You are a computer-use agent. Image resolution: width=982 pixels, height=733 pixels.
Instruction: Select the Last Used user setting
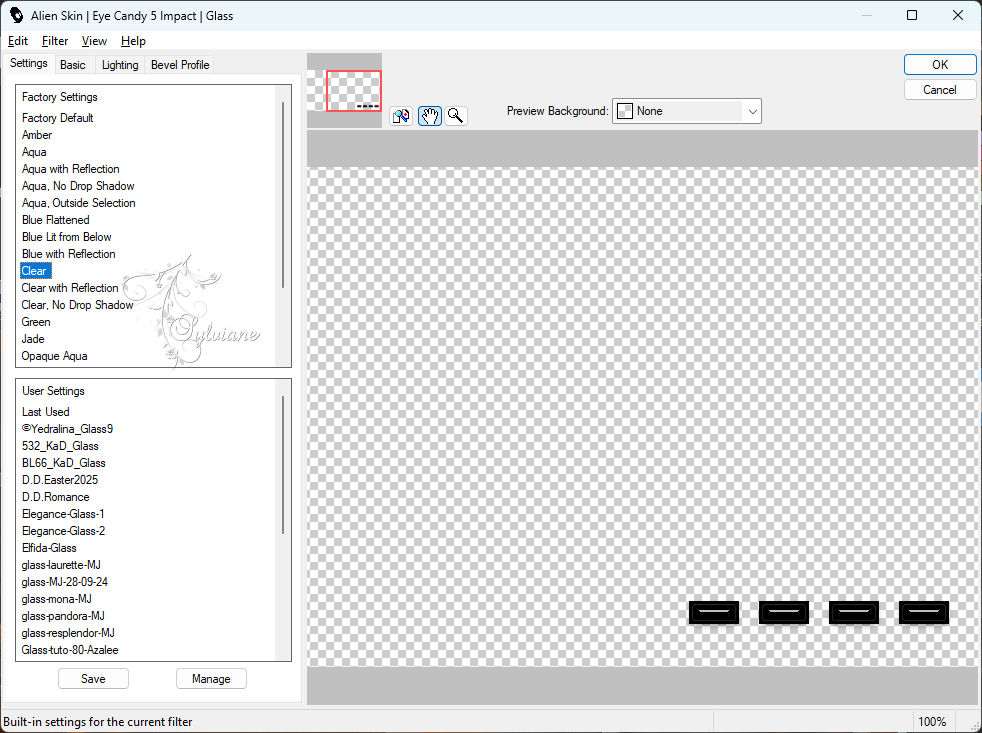45,412
